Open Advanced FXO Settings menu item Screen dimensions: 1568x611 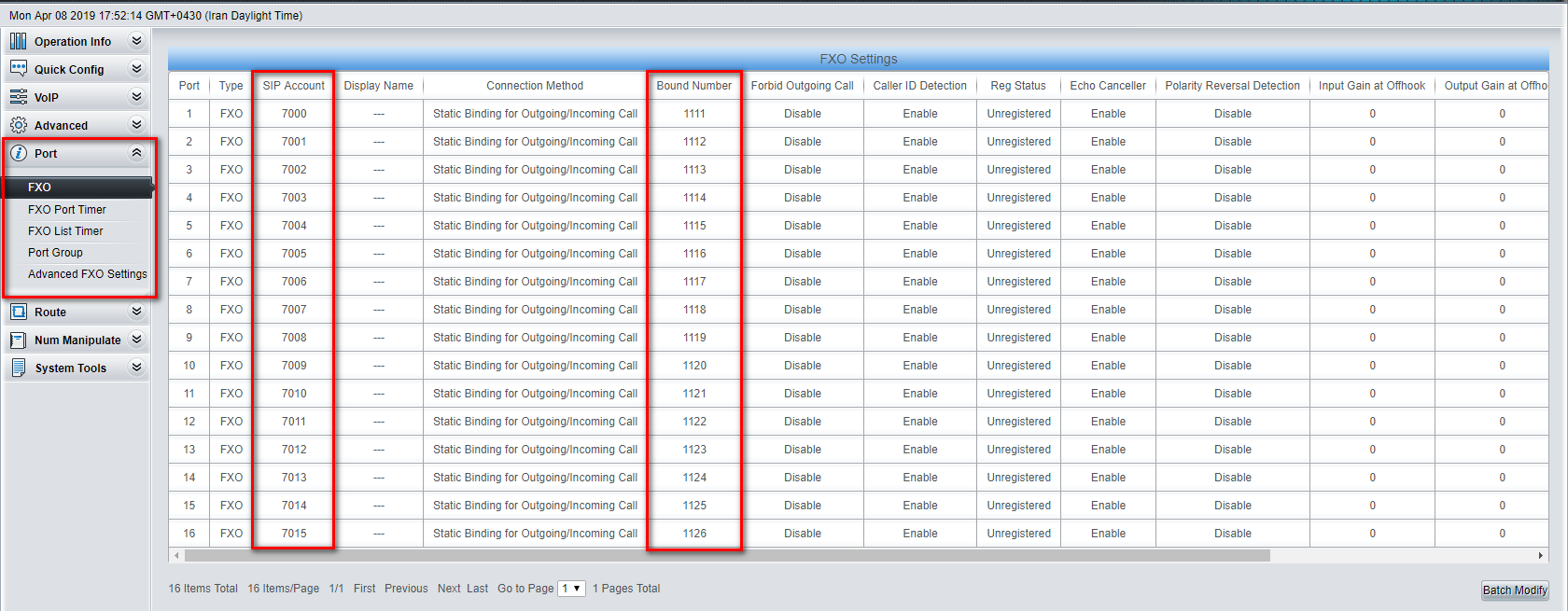point(88,274)
